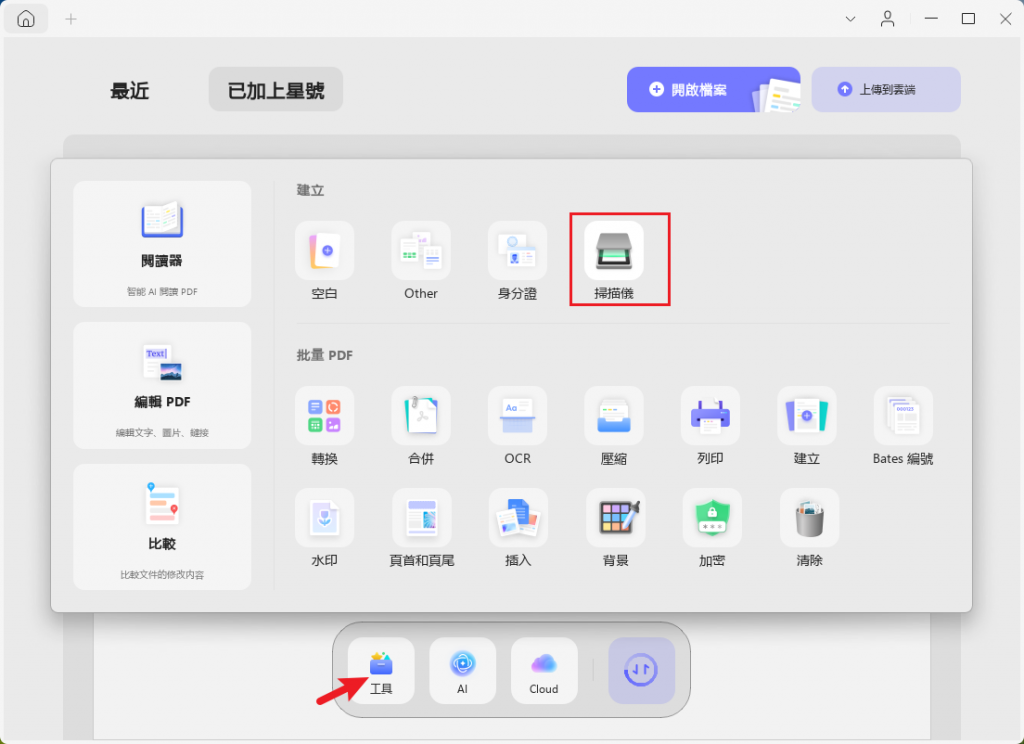The image size is (1024, 744).
Task: Open the AI panel from the dock
Action: (x=462, y=670)
